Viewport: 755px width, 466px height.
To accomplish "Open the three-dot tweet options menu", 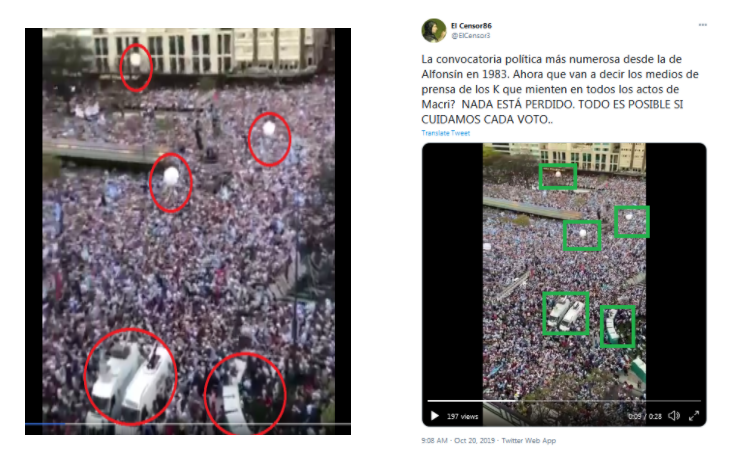I will click(x=703, y=25).
